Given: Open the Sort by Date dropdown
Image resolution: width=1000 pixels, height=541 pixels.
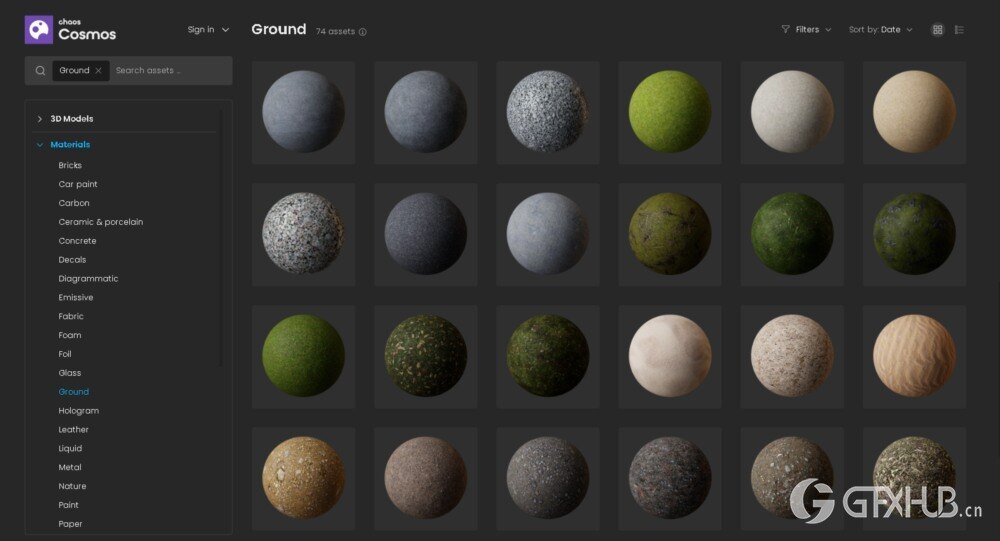Looking at the screenshot, I should (880, 30).
